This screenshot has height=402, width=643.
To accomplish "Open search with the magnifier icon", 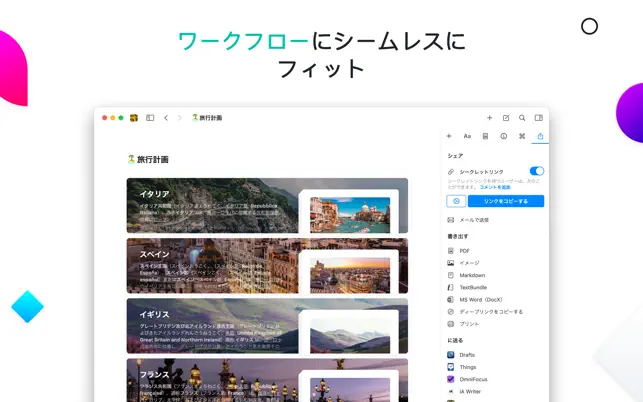I will tap(522, 118).
